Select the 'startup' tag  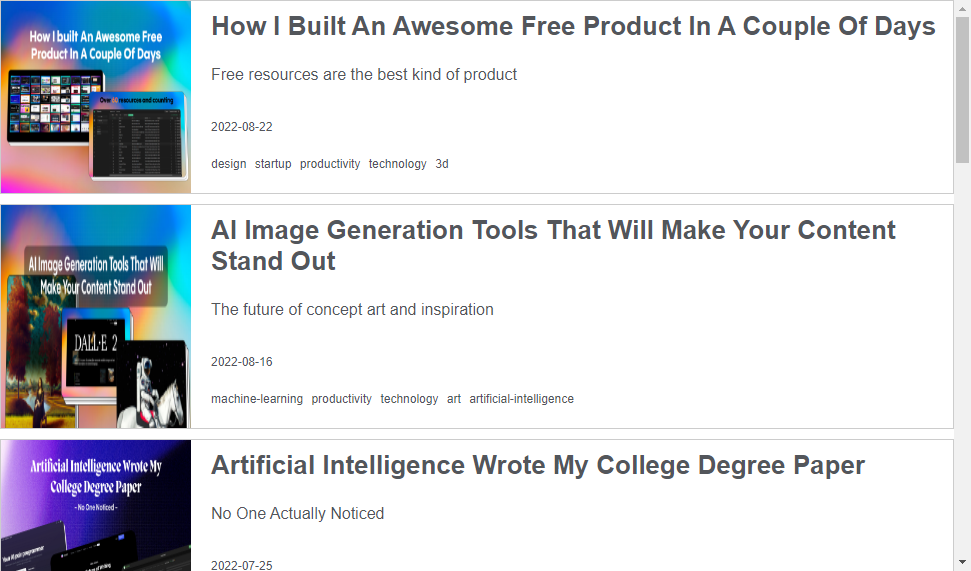click(273, 164)
